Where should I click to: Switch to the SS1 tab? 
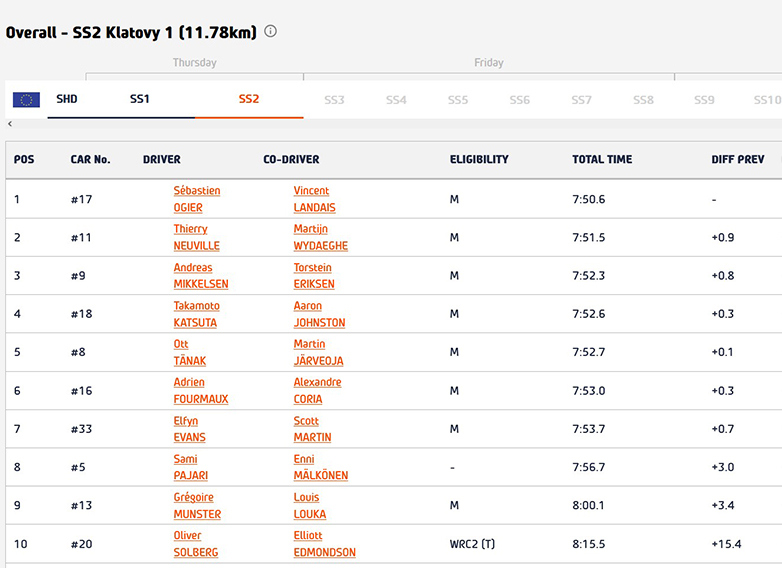click(140, 100)
